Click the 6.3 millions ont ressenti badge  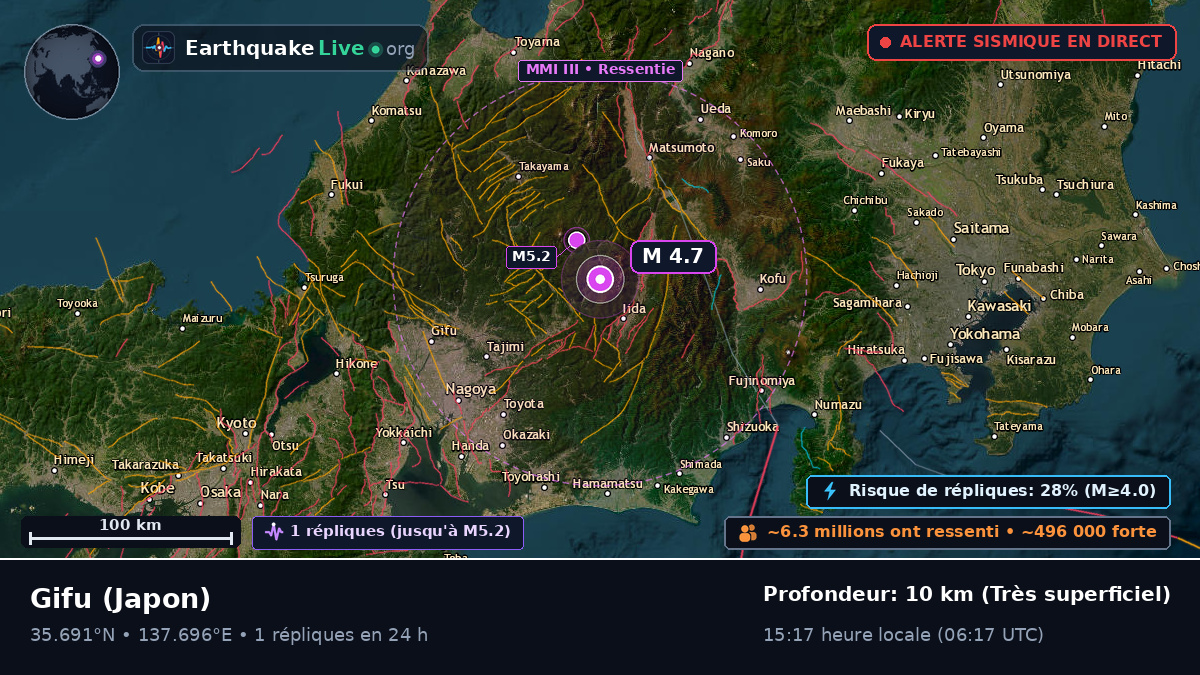click(947, 533)
